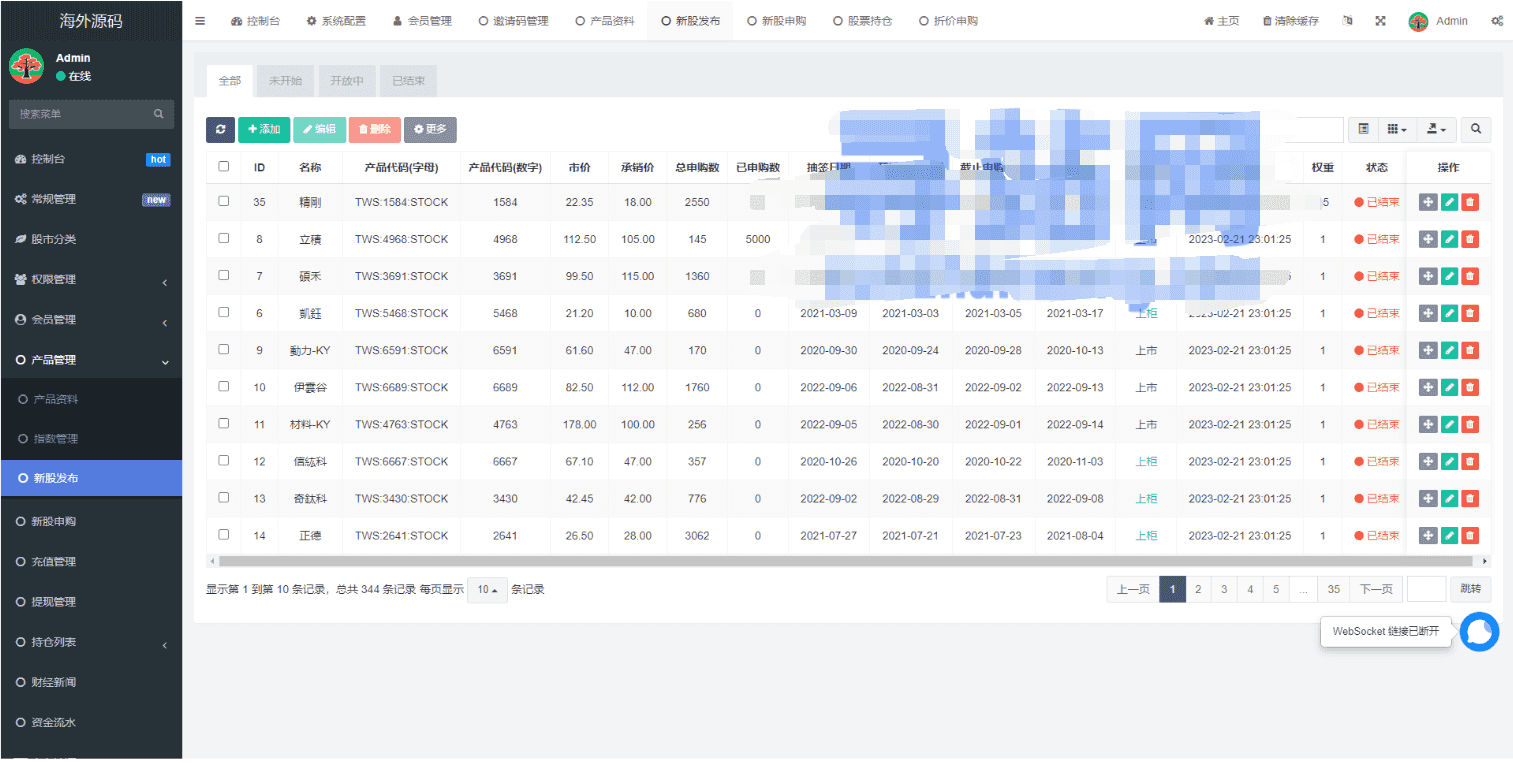Screen dimensions: 1513x763
Task: Click the table refresh icon button
Action: click(220, 129)
